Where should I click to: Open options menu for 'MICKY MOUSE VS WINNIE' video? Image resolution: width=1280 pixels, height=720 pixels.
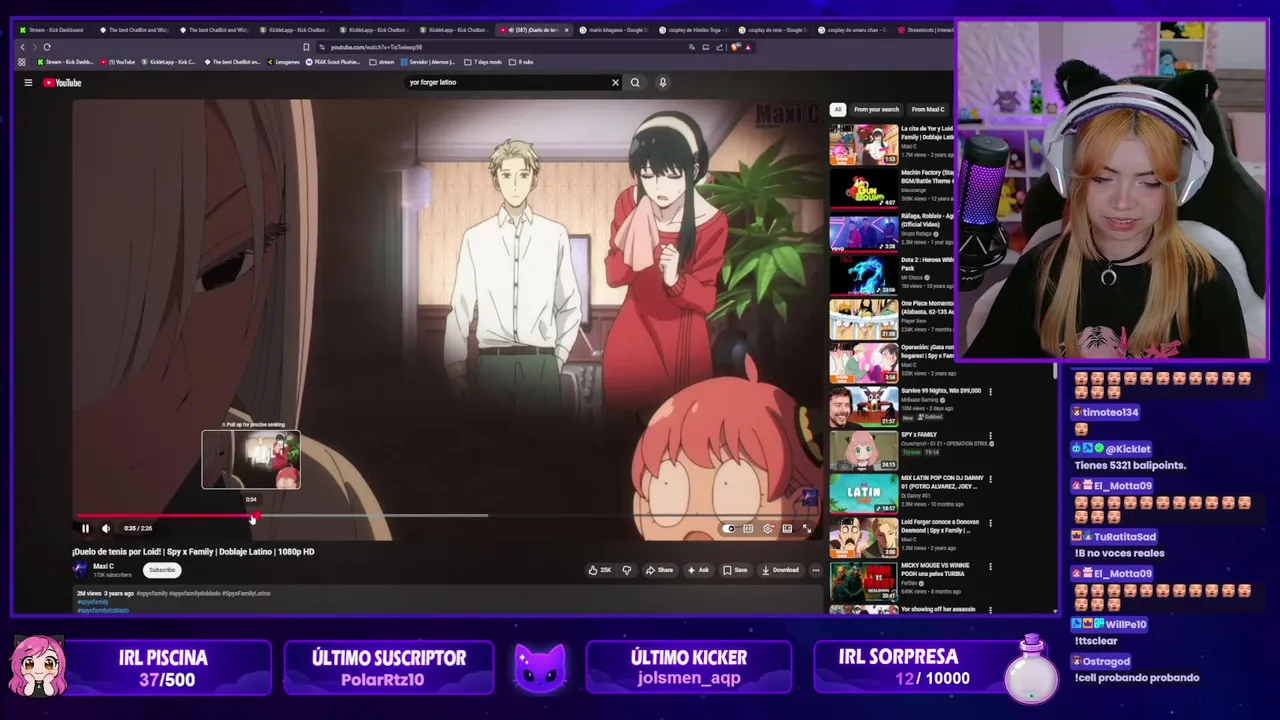click(990, 567)
